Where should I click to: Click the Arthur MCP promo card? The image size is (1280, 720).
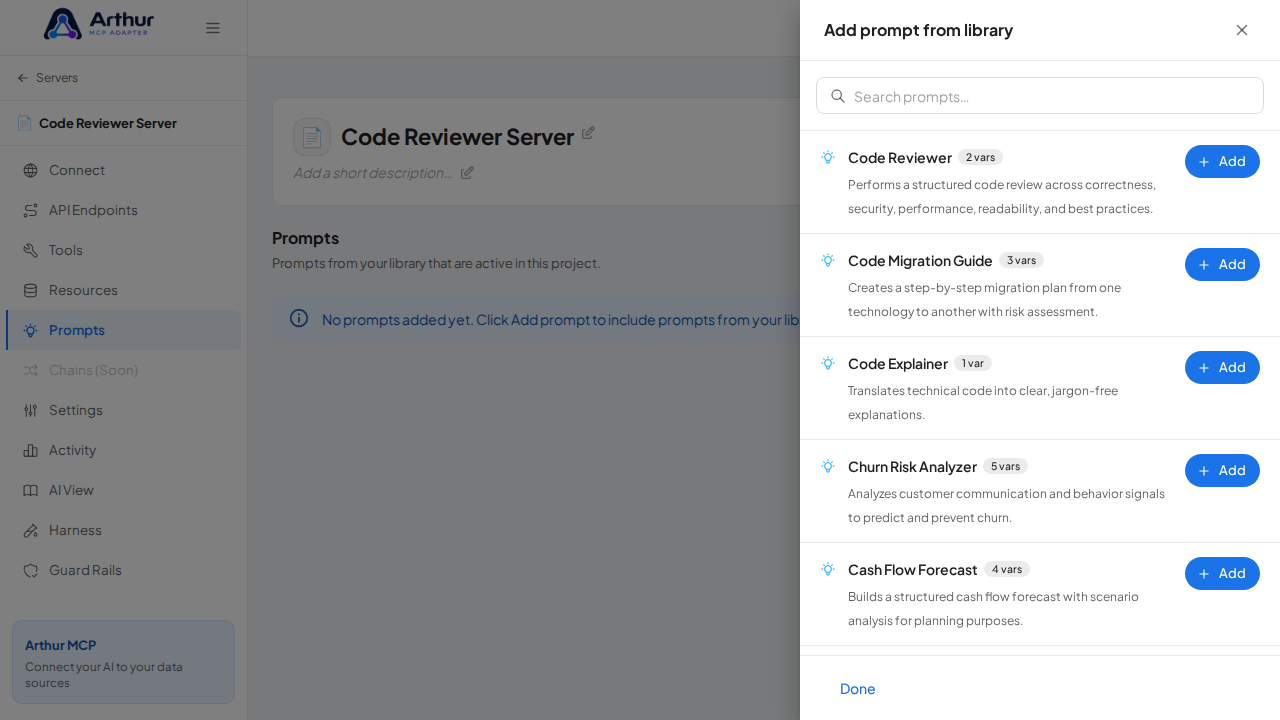tap(123, 662)
